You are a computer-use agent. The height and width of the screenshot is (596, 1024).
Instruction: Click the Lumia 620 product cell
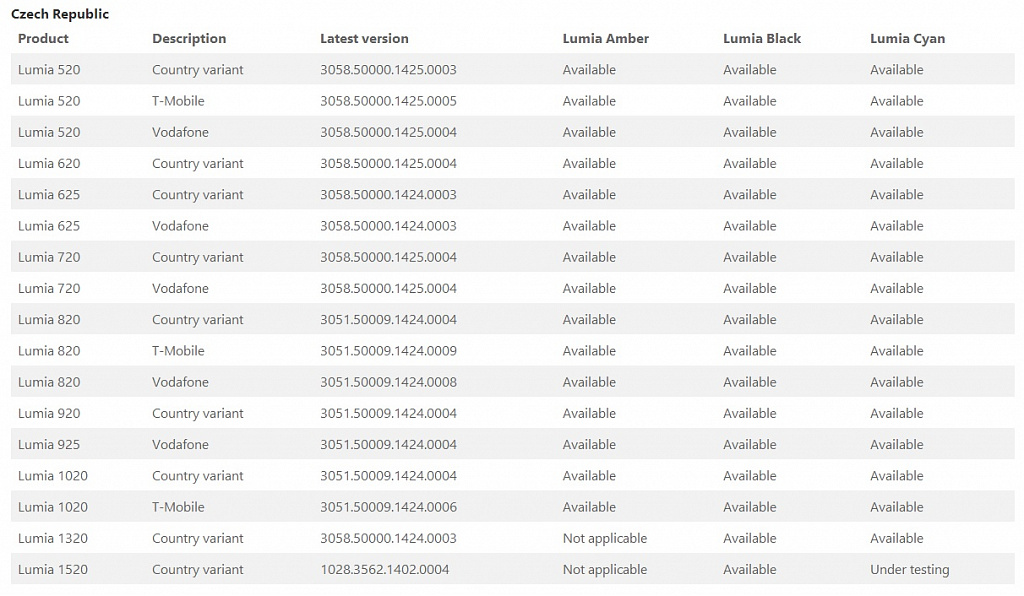tap(49, 163)
